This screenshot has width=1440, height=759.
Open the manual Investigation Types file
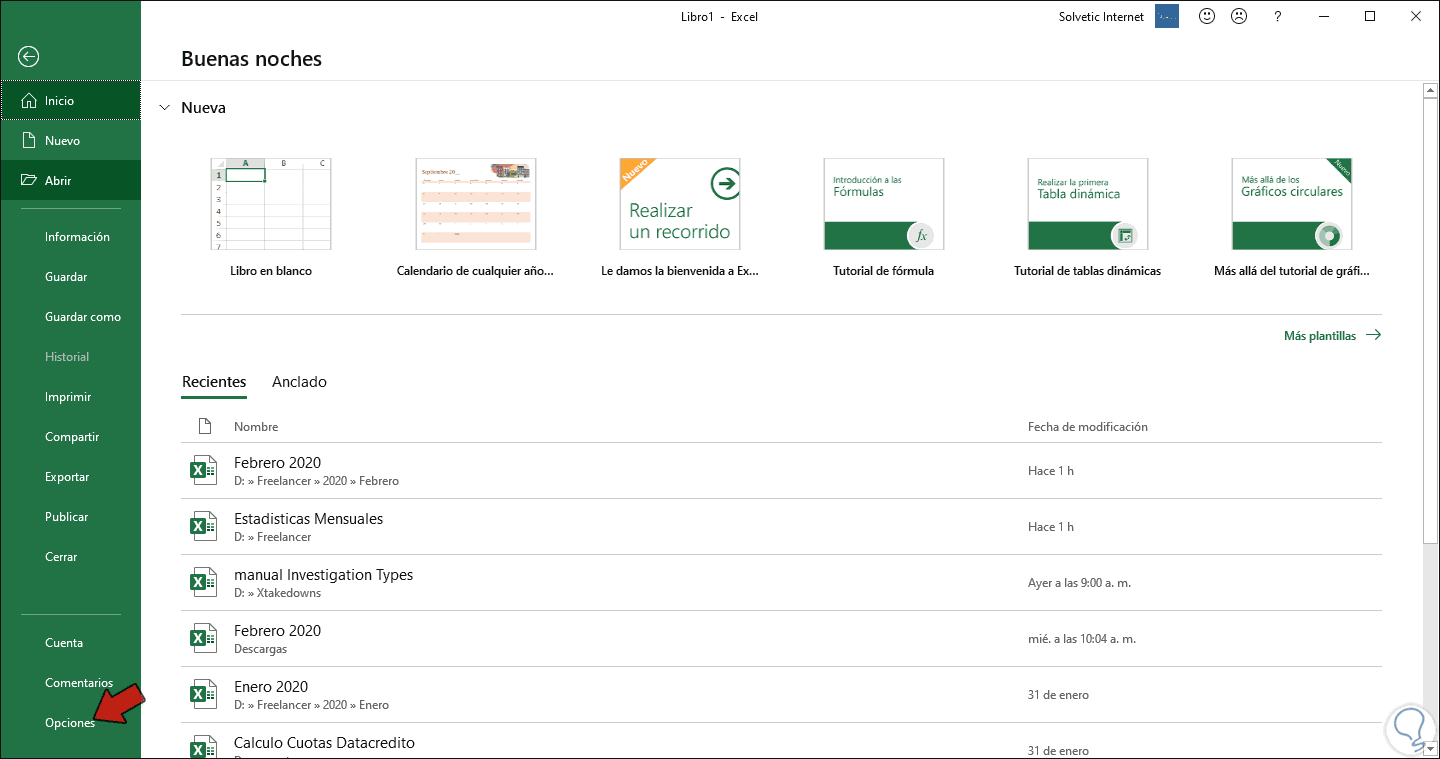coord(323,575)
